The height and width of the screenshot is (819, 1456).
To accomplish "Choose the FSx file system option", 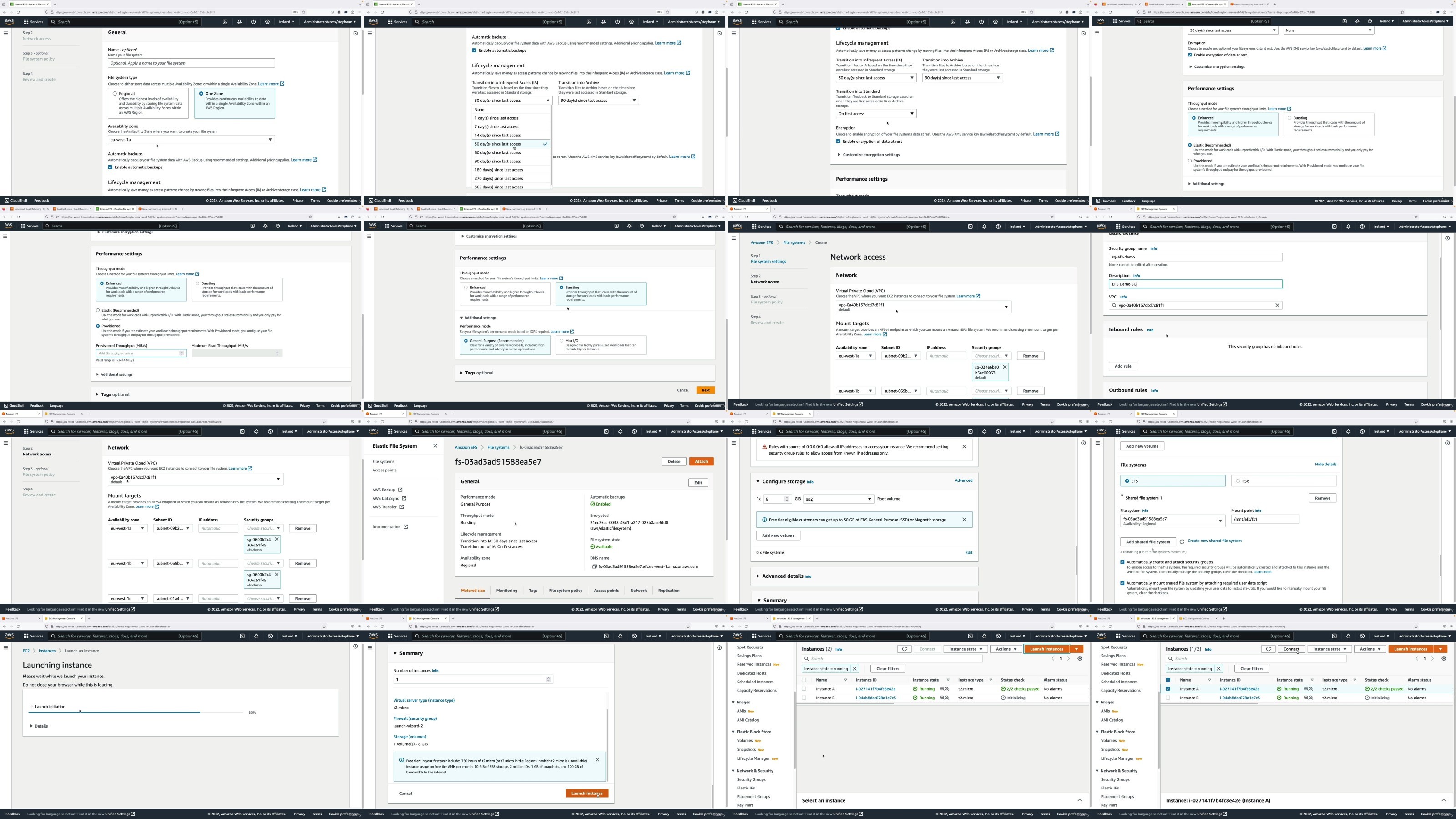I will point(1238,481).
